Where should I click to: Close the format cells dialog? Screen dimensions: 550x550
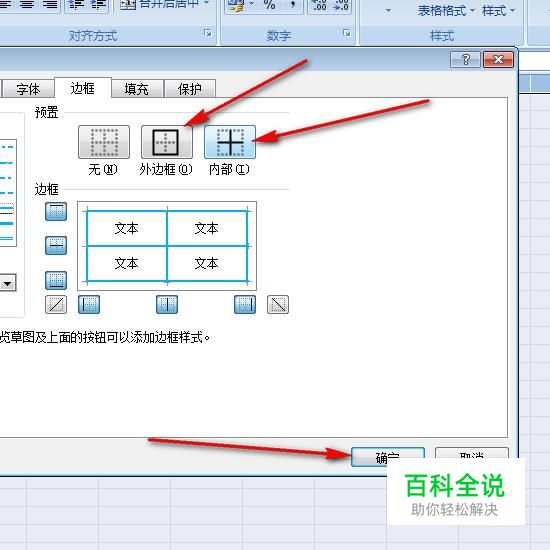point(498,59)
